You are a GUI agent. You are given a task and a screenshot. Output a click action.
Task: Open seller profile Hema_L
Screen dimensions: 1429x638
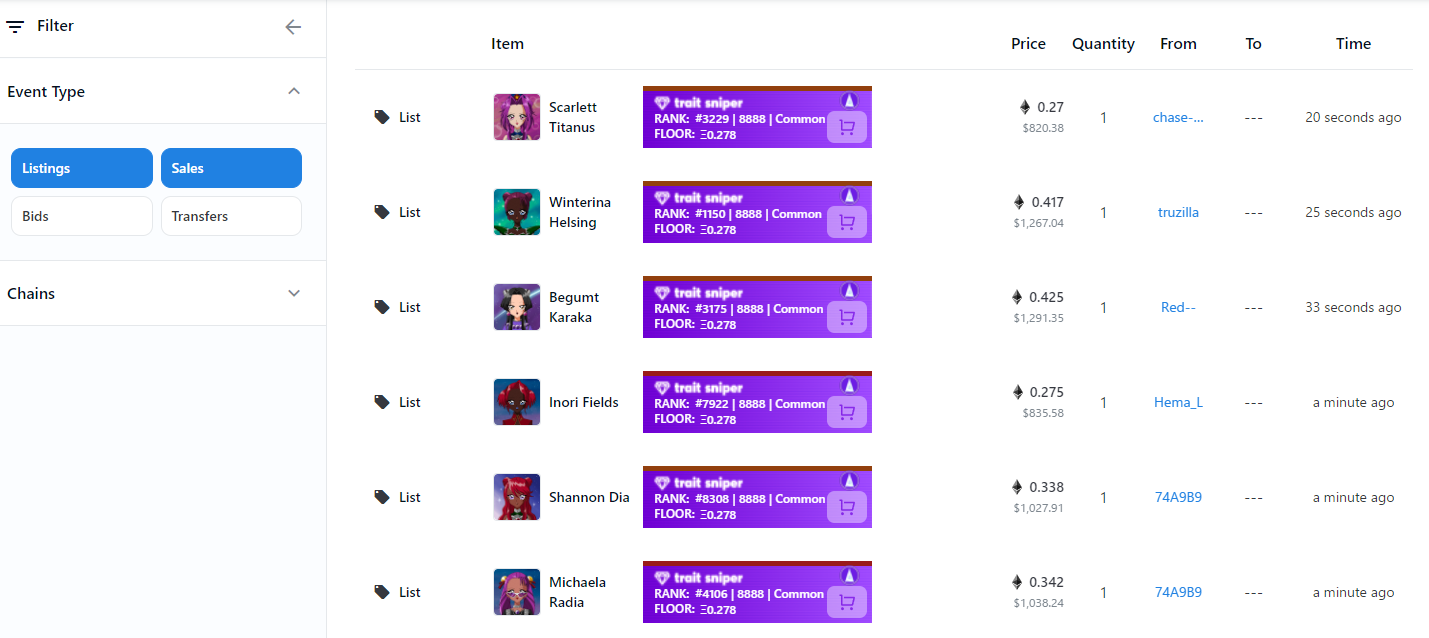1178,402
